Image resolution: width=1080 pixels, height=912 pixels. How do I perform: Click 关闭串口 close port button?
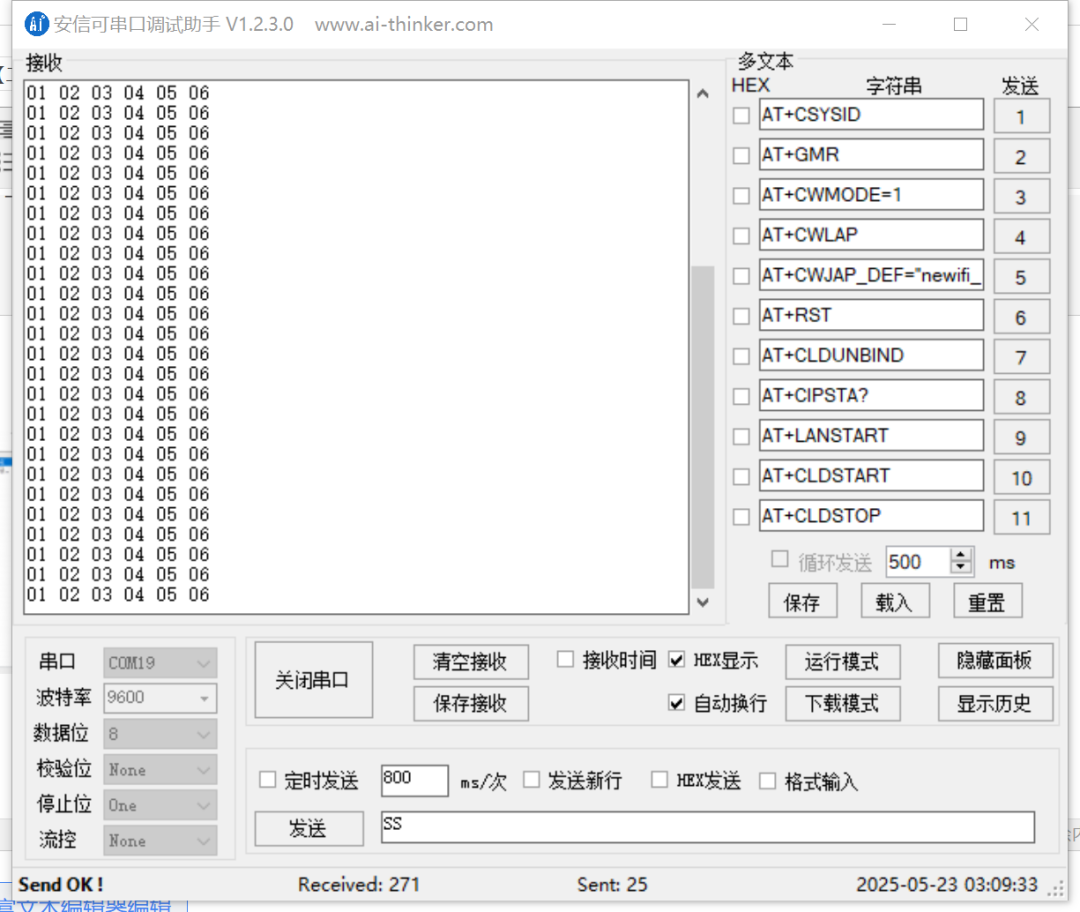click(x=313, y=680)
